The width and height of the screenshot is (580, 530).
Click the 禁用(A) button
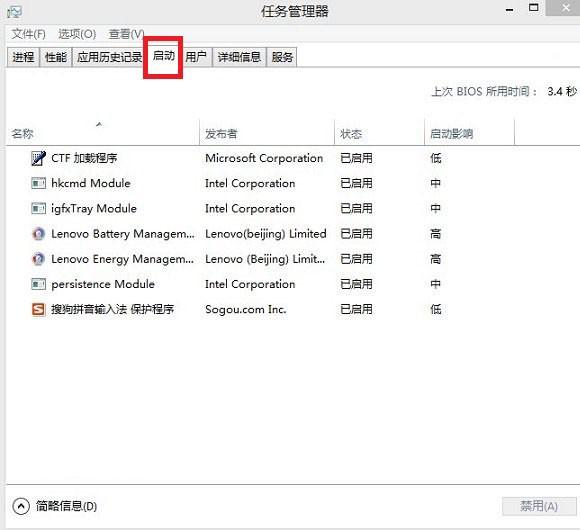(x=539, y=506)
